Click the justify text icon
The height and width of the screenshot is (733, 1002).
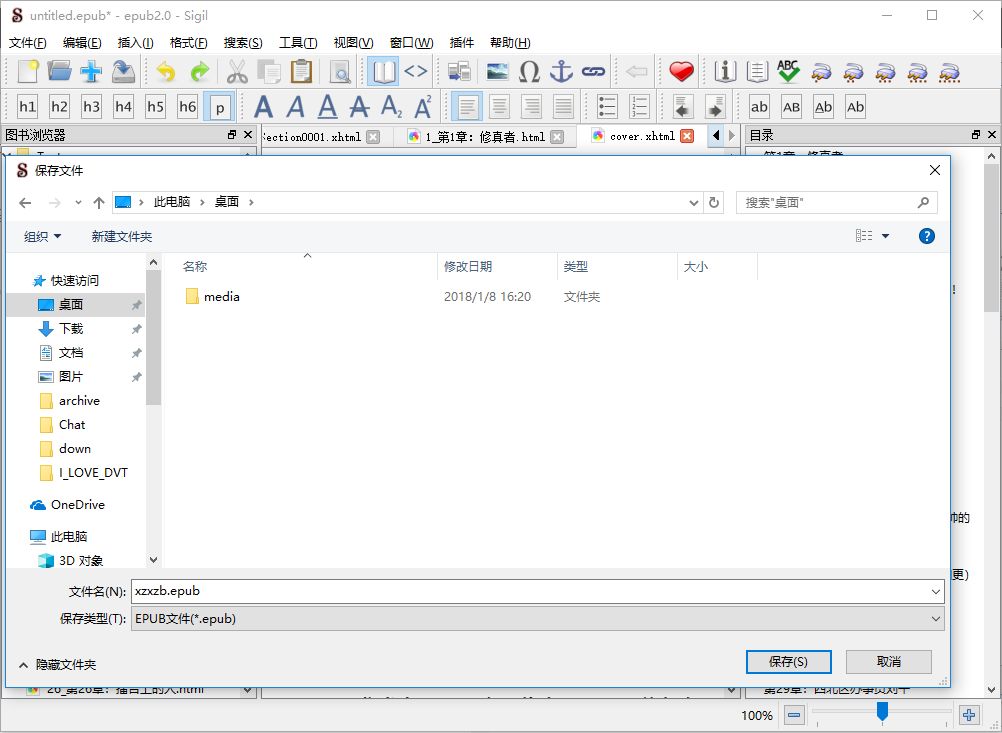pyautogui.click(x=563, y=107)
